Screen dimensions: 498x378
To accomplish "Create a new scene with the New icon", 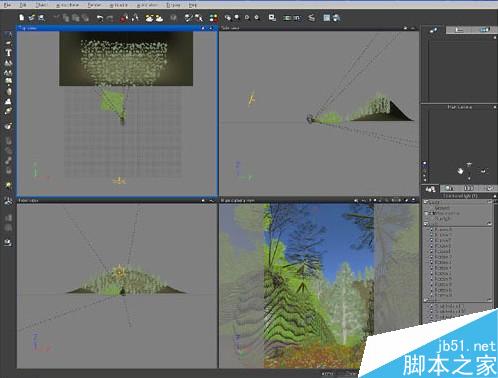I will click(22, 18).
